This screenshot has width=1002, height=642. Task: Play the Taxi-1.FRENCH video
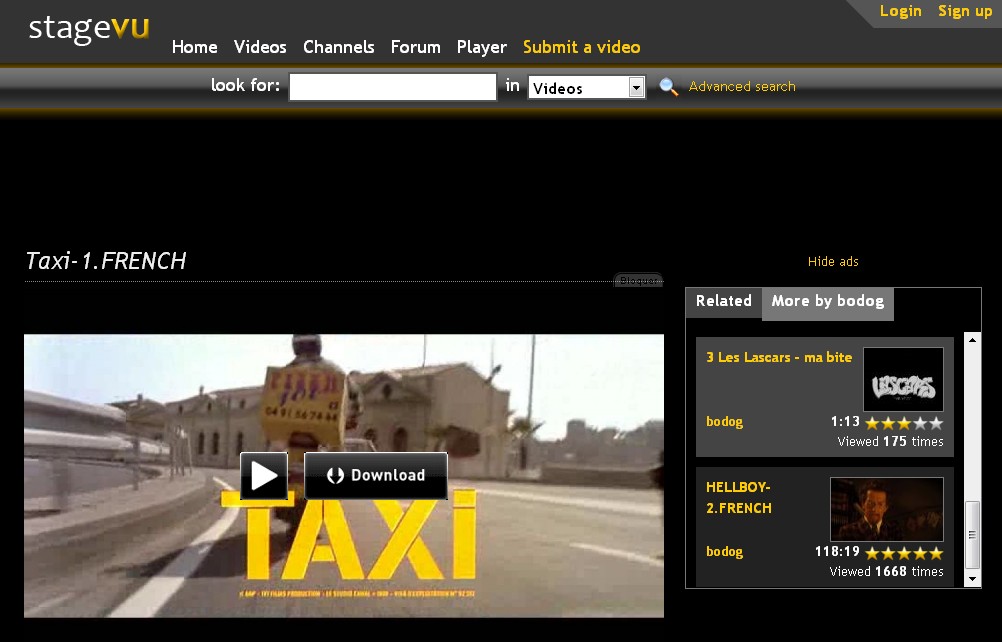point(264,476)
